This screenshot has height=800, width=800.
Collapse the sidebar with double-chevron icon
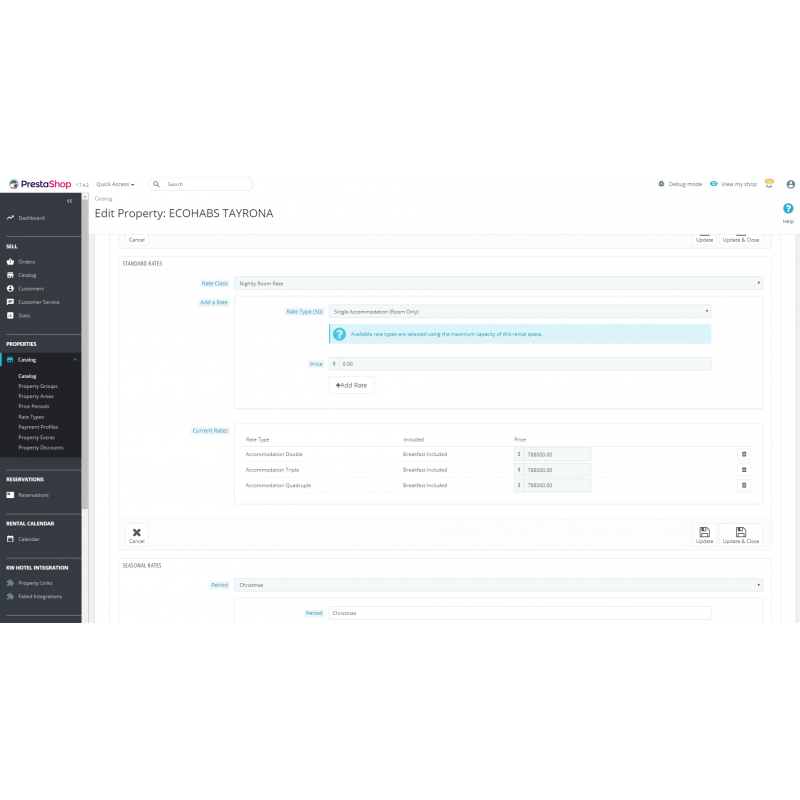coord(70,201)
